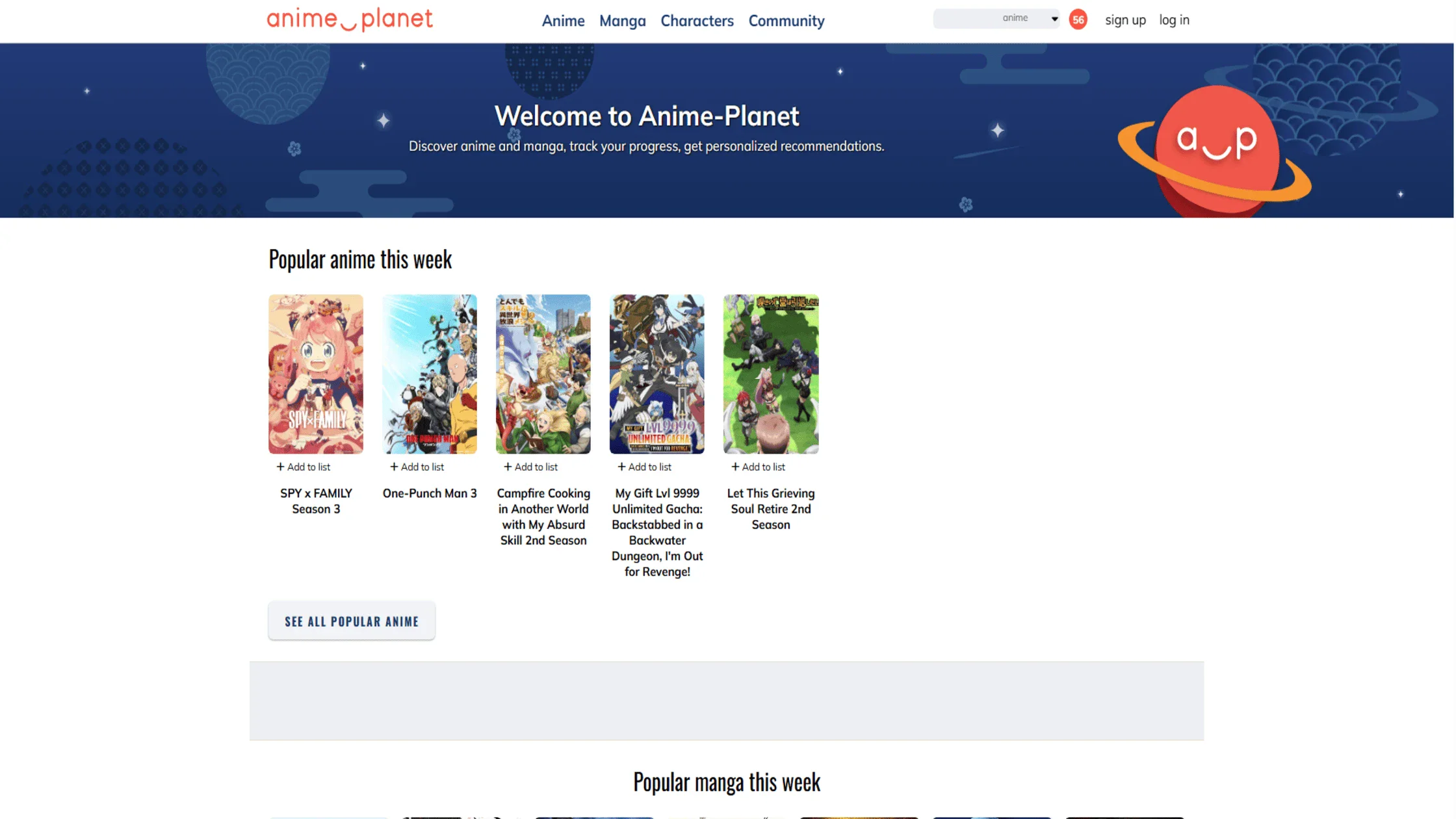Click the Anime-Planet logo
Image resolution: width=1456 pixels, height=819 pixels.
[x=350, y=20]
